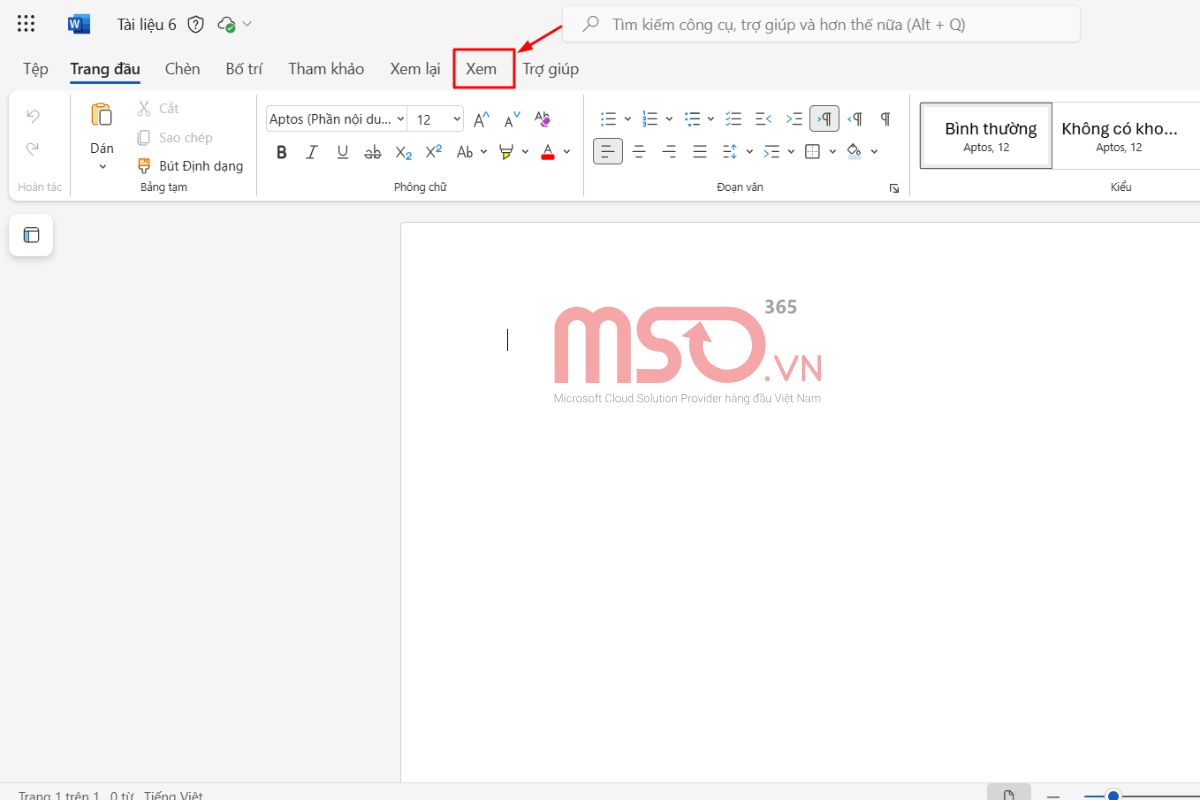Click the shield sensitivity icon beside Tài liệu 6
The width and height of the screenshot is (1200, 800).
coord(196,24)
